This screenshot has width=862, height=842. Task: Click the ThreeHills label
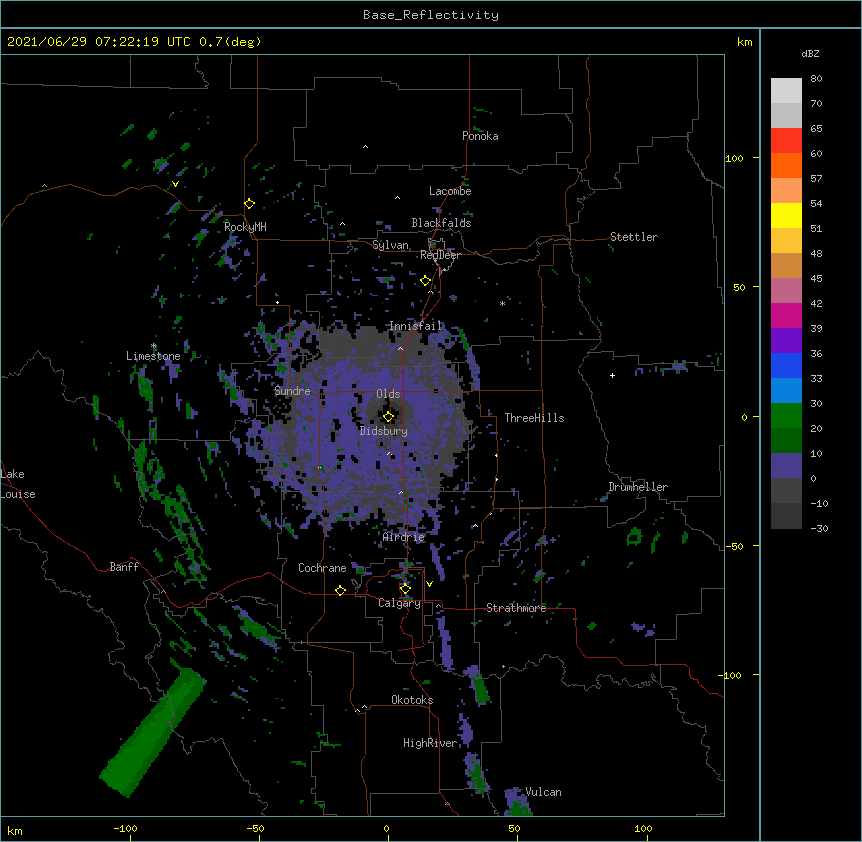click(534, 418)
